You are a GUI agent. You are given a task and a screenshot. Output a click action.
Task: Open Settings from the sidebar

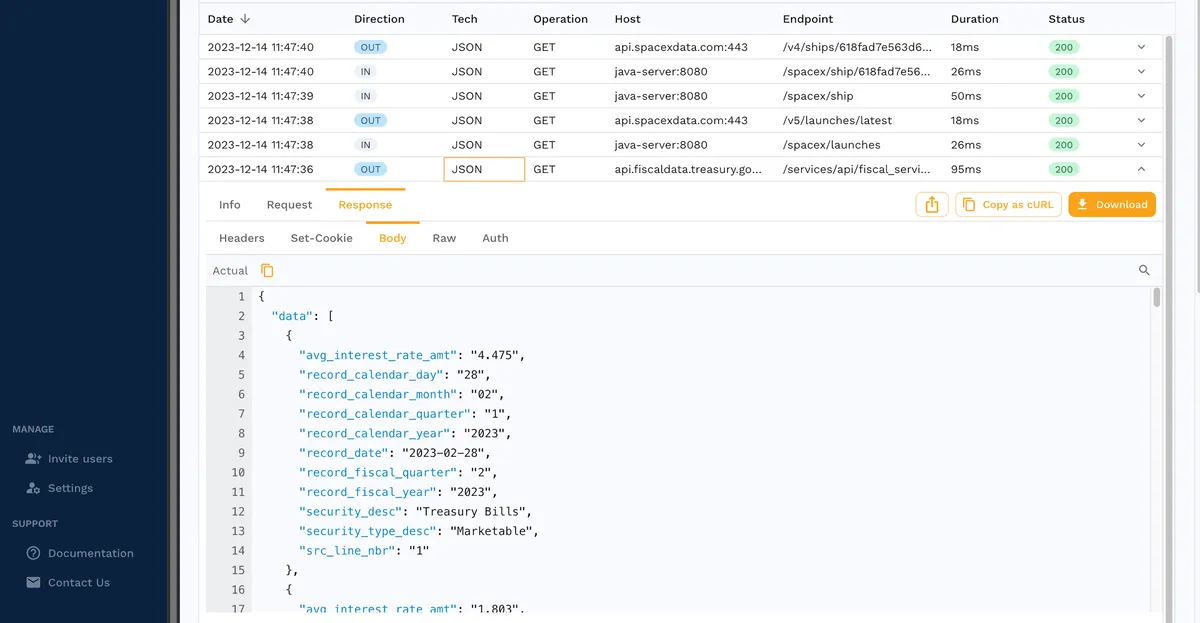point(70,489)
